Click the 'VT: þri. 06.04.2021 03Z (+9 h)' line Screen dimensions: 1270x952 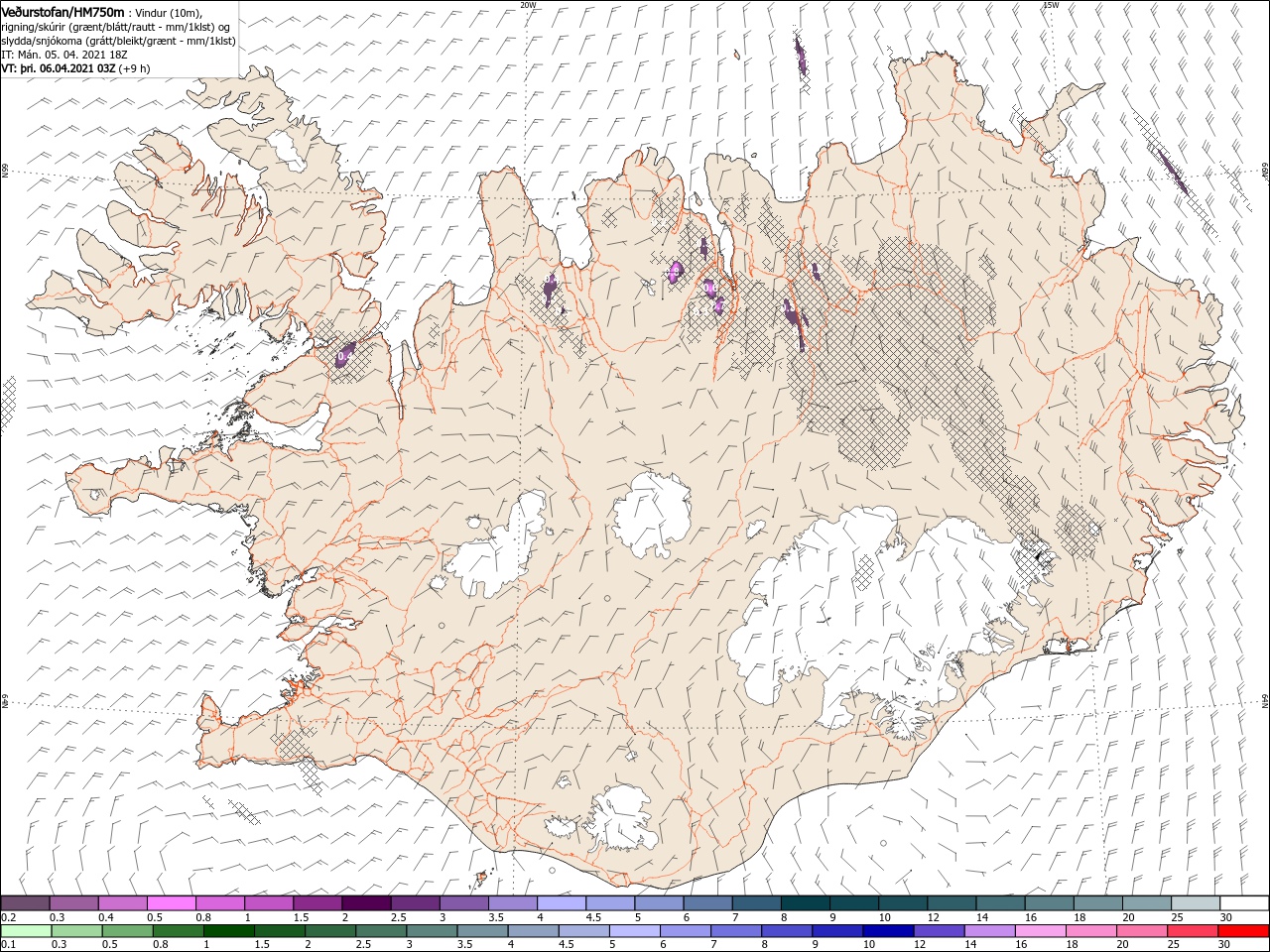pos(76,68)
